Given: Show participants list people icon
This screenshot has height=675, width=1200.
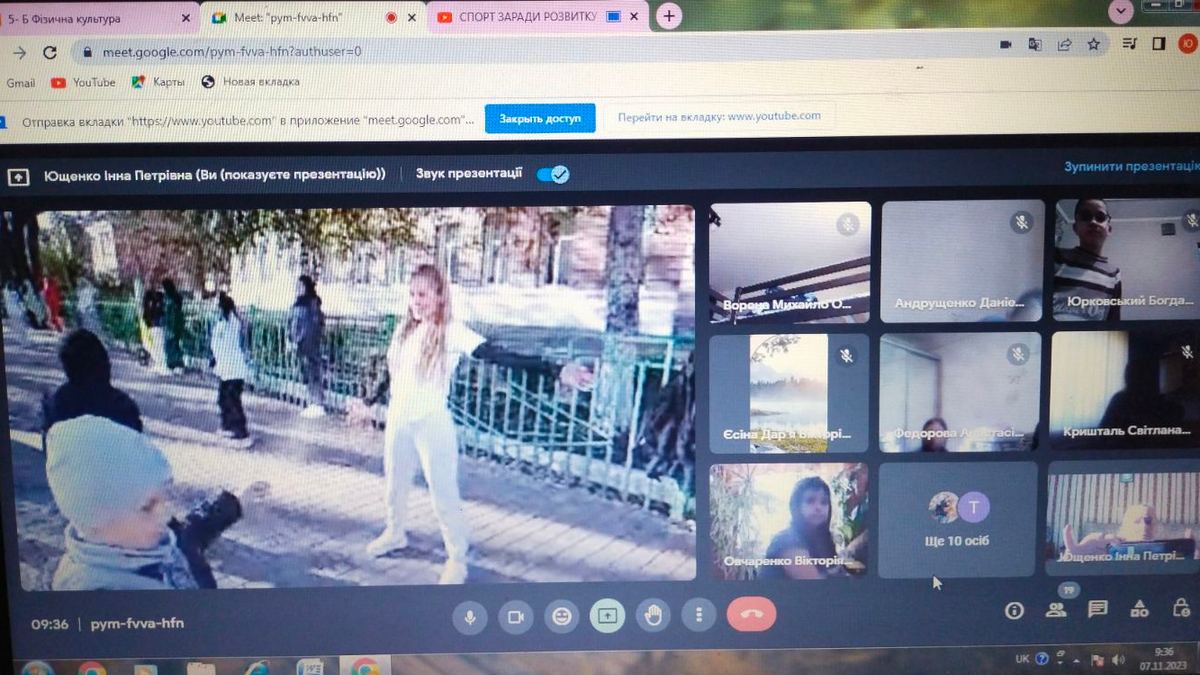Looking at the screenshot, I should pos(1056,609).
